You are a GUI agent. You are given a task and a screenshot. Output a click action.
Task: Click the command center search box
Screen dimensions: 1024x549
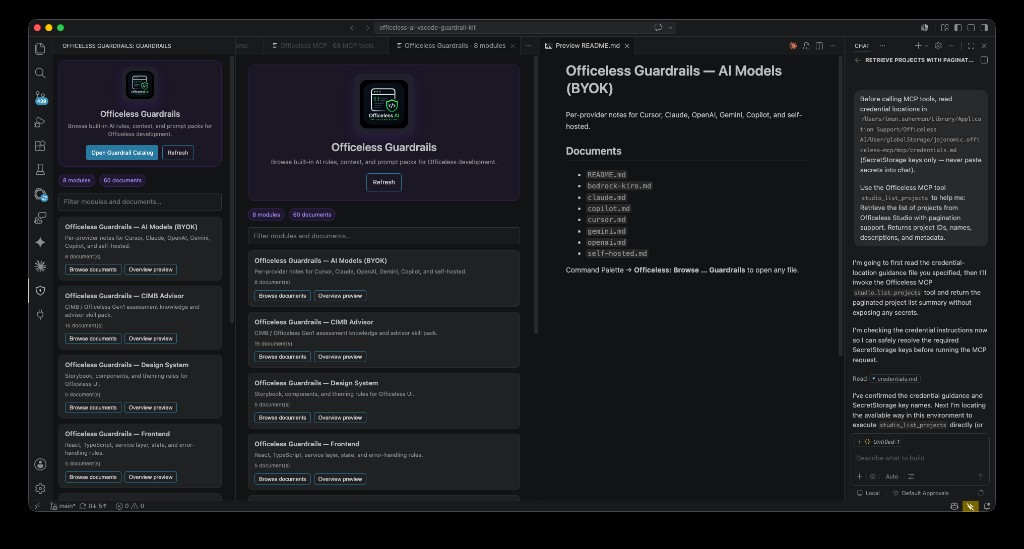[x=526, y=27]
